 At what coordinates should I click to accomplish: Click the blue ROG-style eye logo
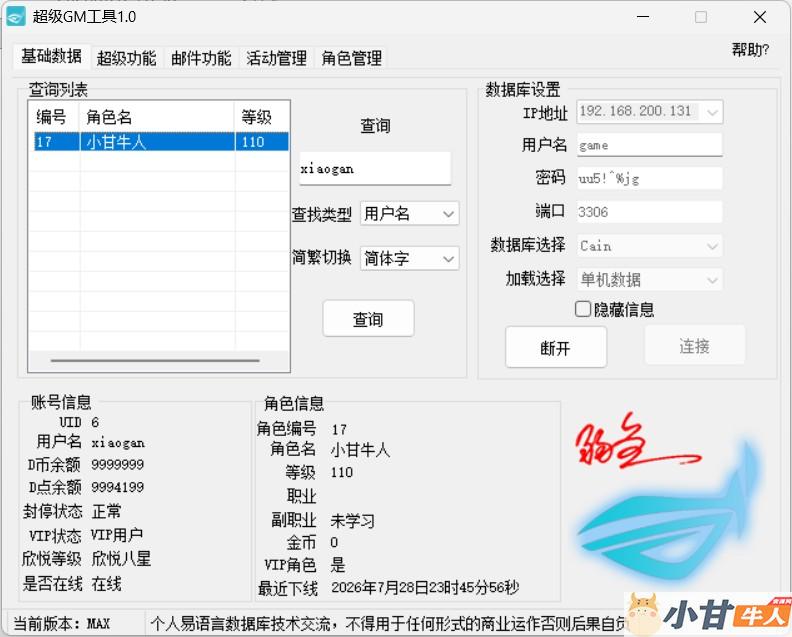[x=668, y=515]
